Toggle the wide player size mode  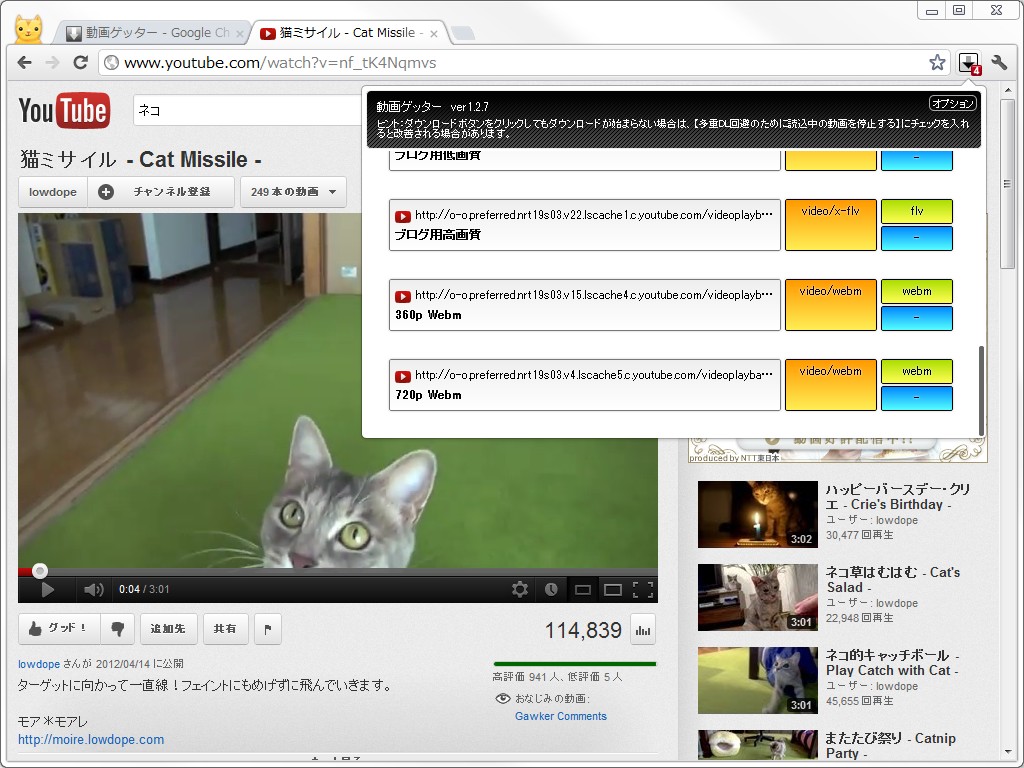612,590
